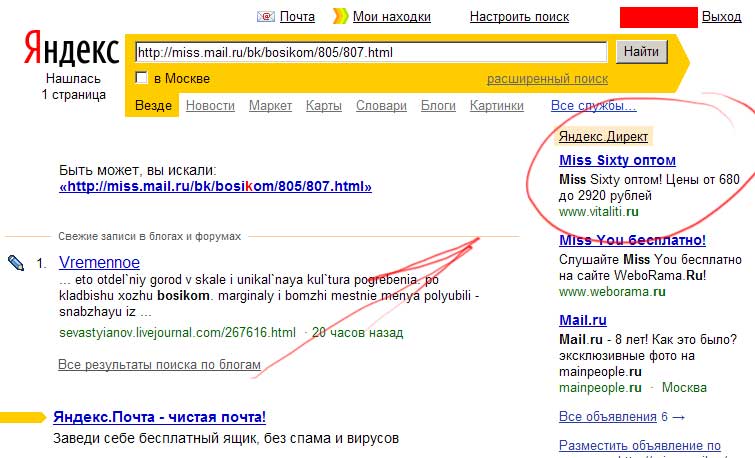Open the Vremennoe search result
Image resolution: width=755 pixels, height=458 pixels.
tap(99, 262)
